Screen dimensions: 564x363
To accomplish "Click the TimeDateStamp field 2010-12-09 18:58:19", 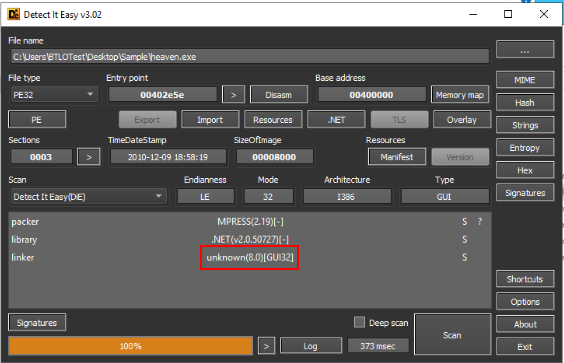I will [168, 157].
